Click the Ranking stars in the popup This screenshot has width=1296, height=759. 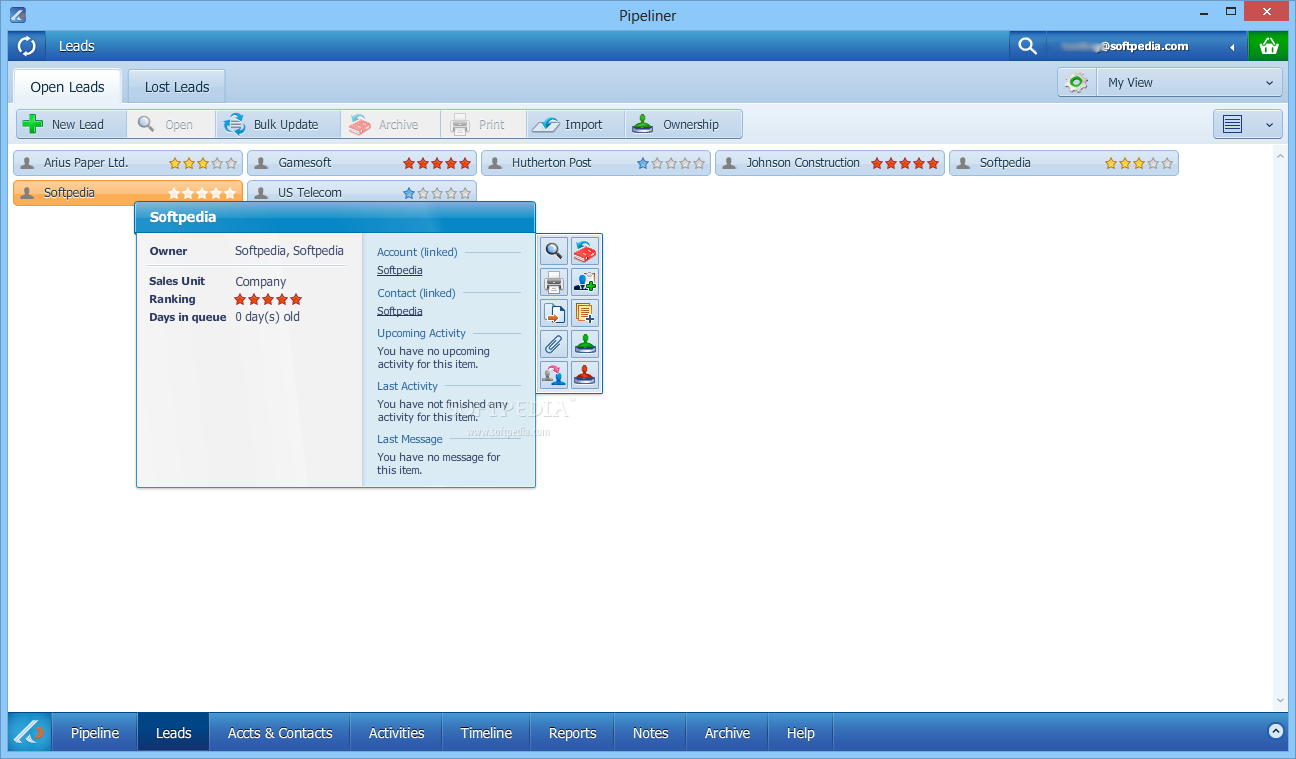click(268, 299)
